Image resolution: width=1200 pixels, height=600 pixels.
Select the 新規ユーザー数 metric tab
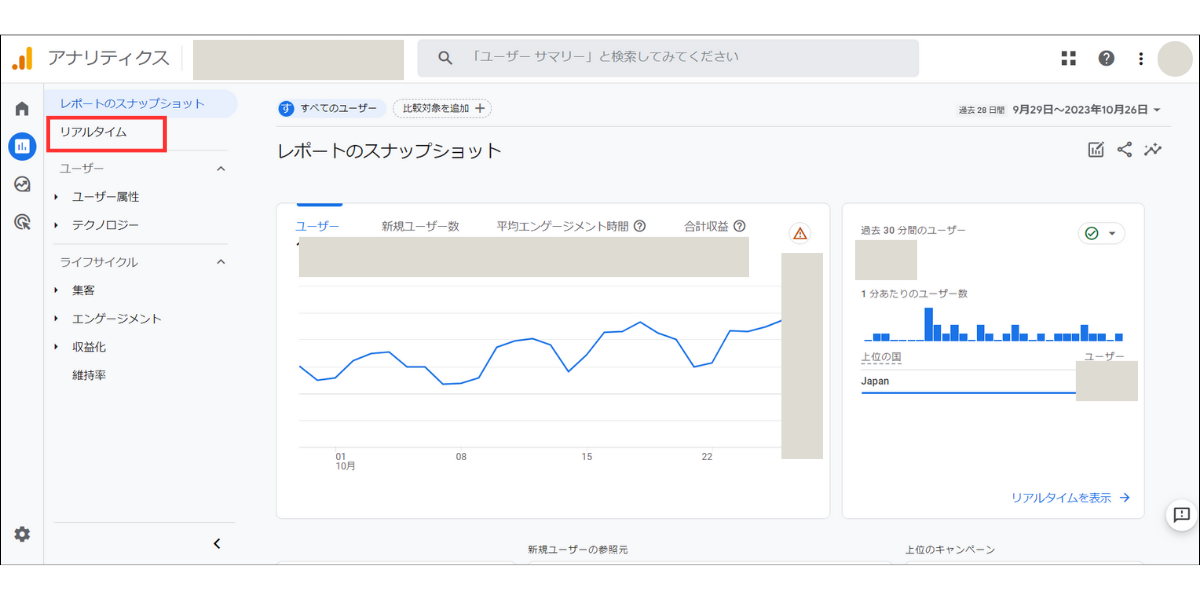click(420, 226)
